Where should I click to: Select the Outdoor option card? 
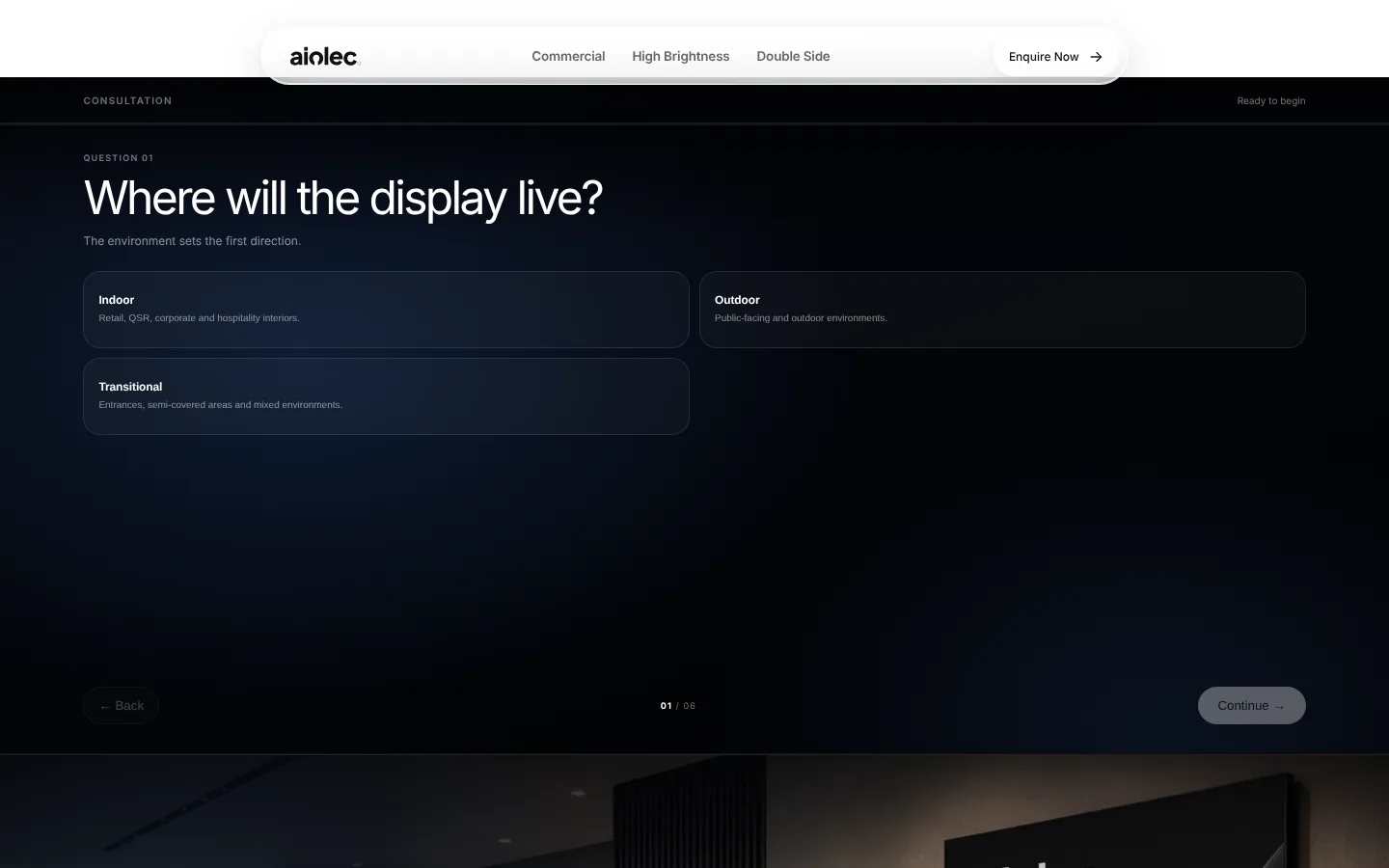click(x=1002, y=310)
